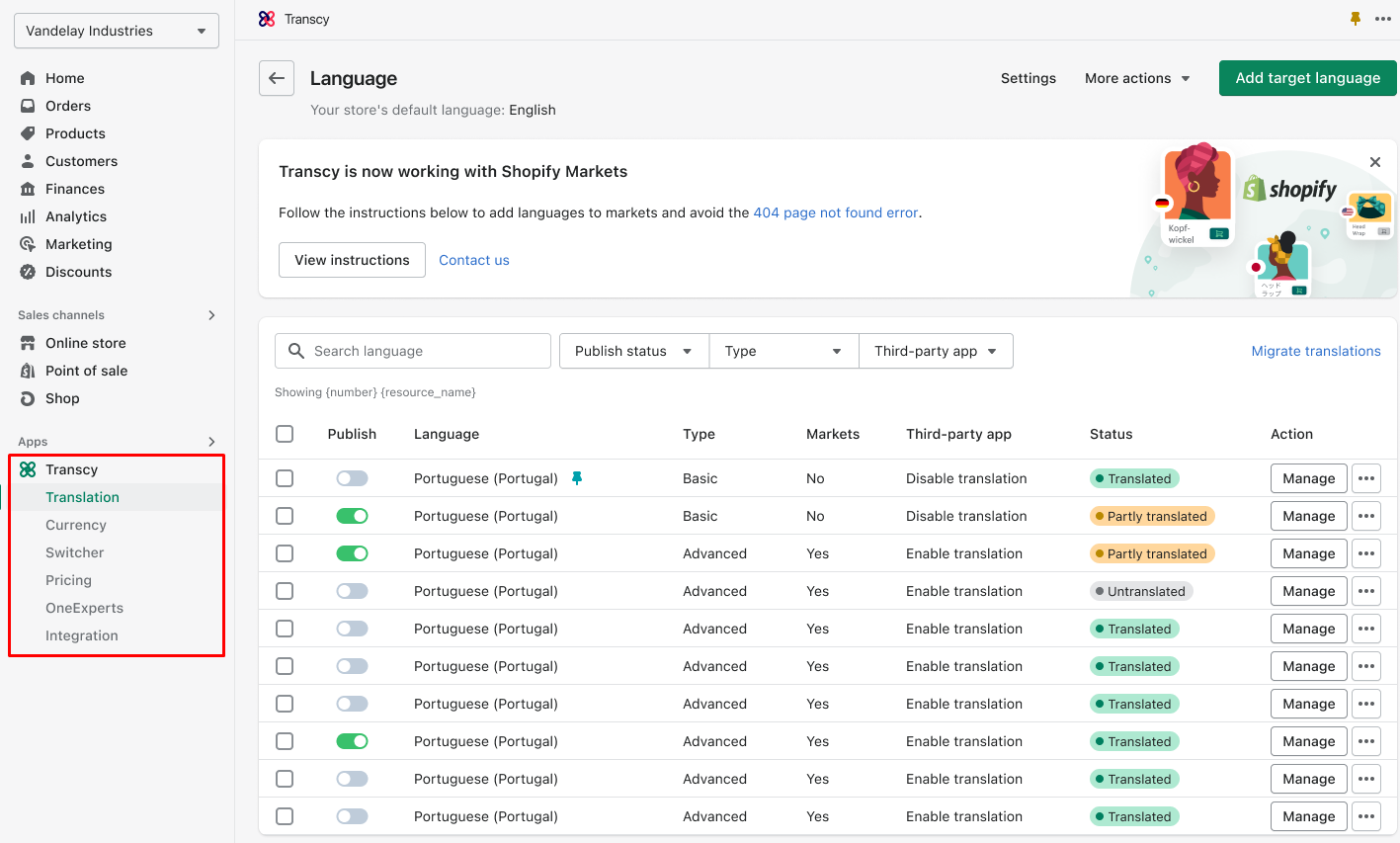Open the three-dot menu in the Basic Translated row

click(x=1366, y=478)
